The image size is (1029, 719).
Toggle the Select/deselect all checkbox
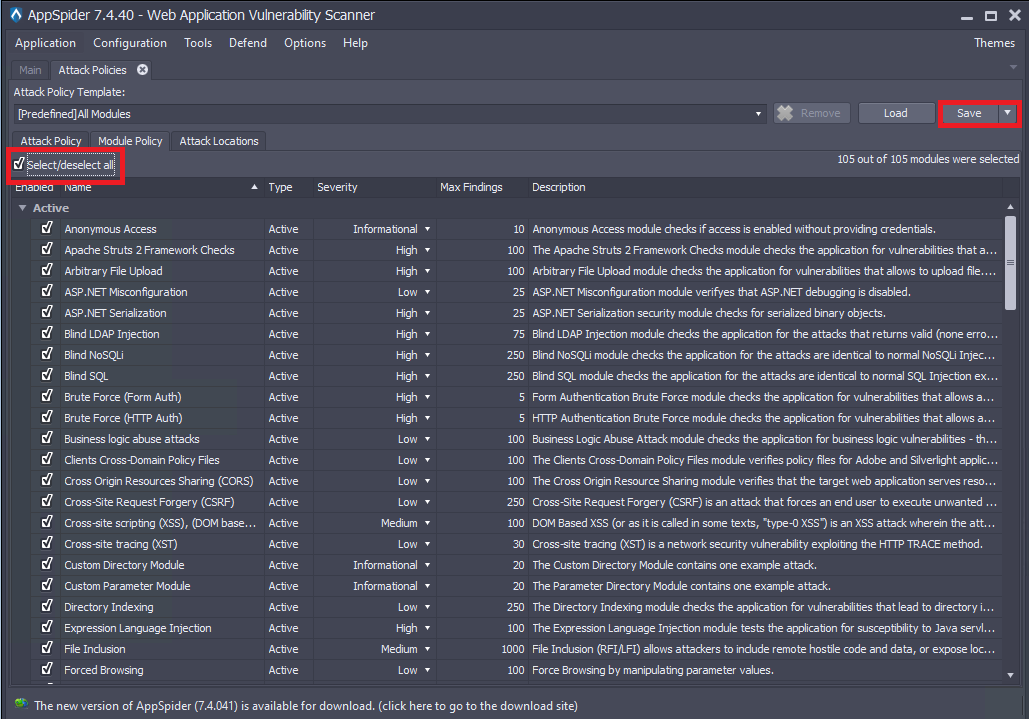click(20, 164)
